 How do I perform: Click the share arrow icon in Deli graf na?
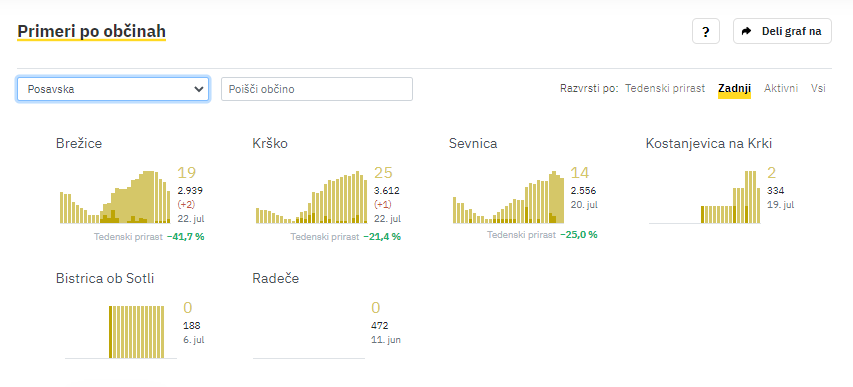coord(746,31)
